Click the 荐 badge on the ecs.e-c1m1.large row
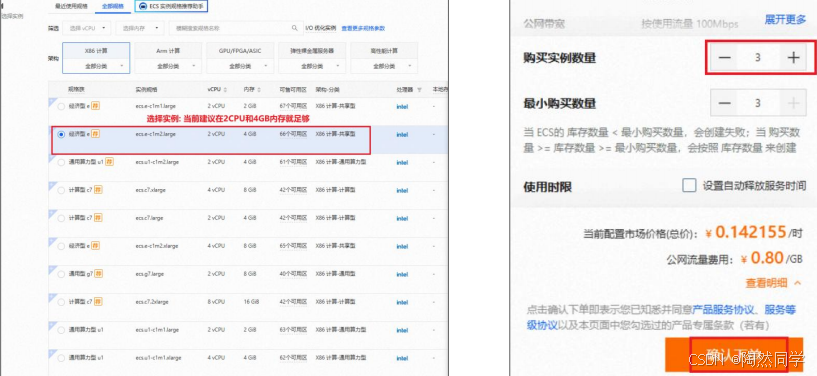817x376 pixels. coord(96,106)
